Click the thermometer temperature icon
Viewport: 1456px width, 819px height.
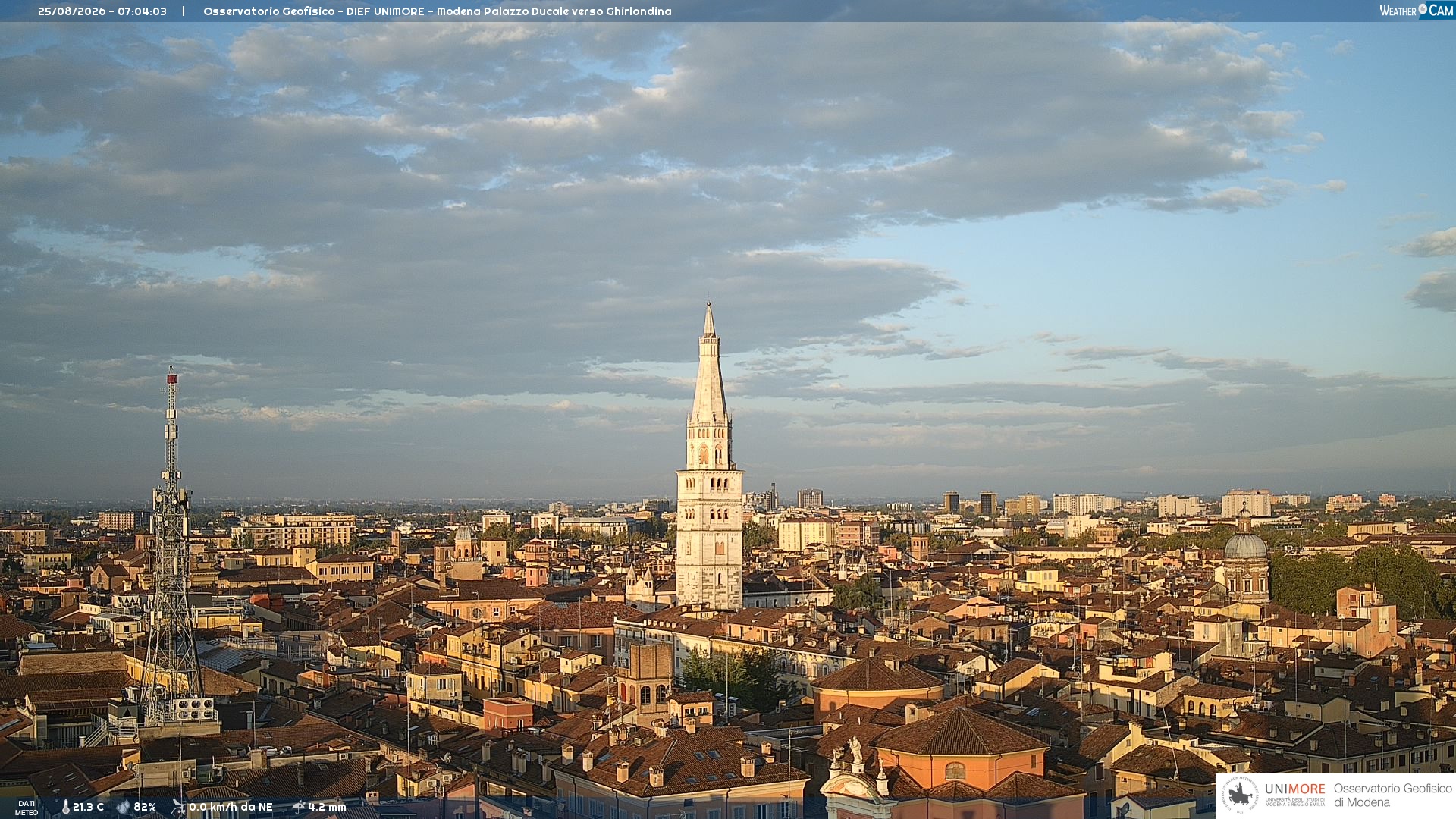(x=65, y=807)
